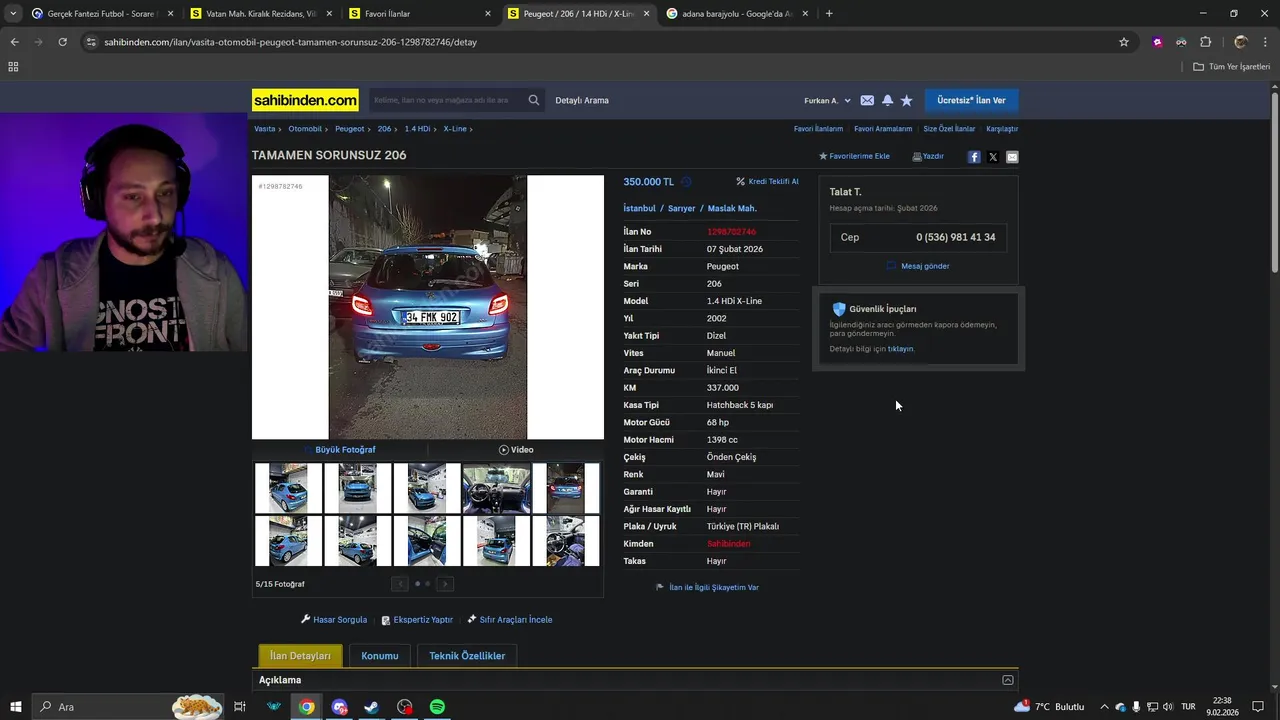The height and width of the screenshot is (720, 1280).
Task: Go to previous photo thumbnail page
Action: pos(400,584)
